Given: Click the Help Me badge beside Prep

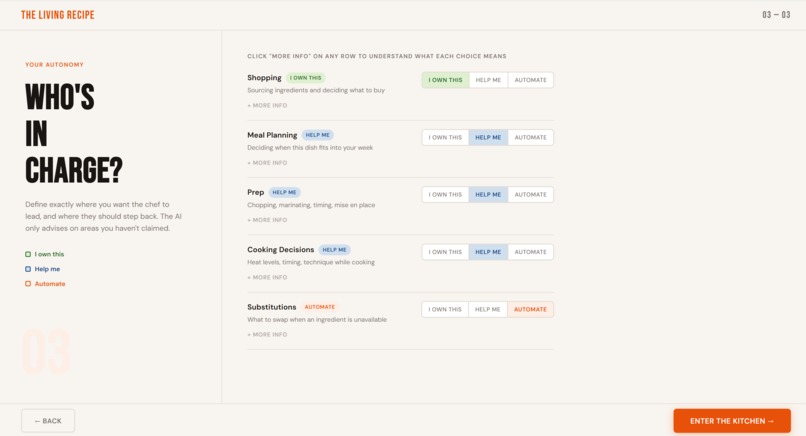Looking at the screenshot, I should pos(284,192).
